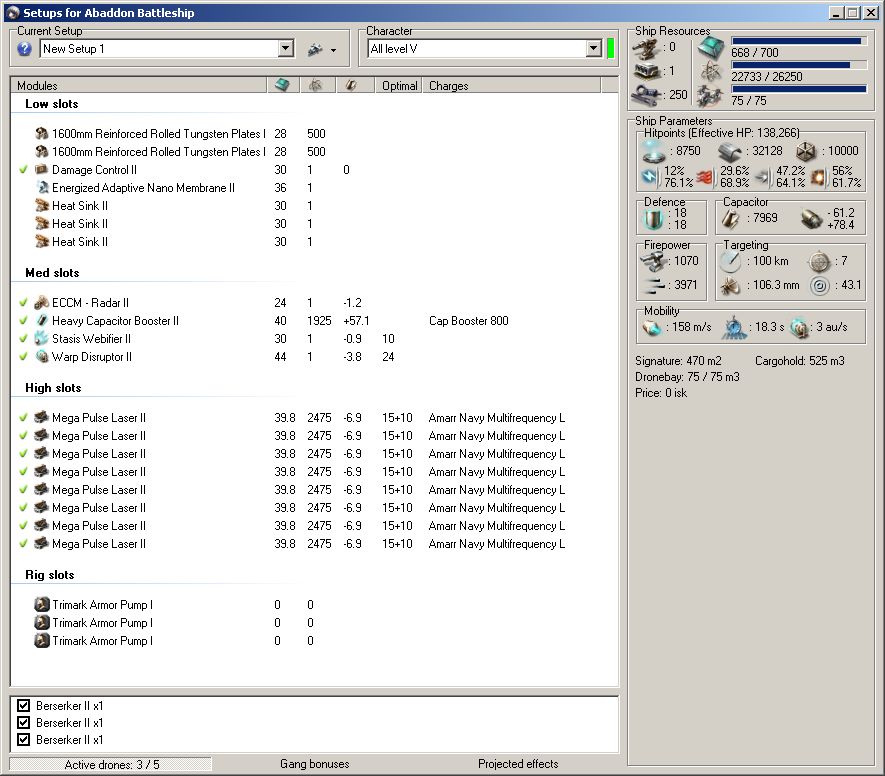This screenshot has height=776, width=885.
Task: Click the Active drones 3 / 5 tab
Action: pos(111,764)
